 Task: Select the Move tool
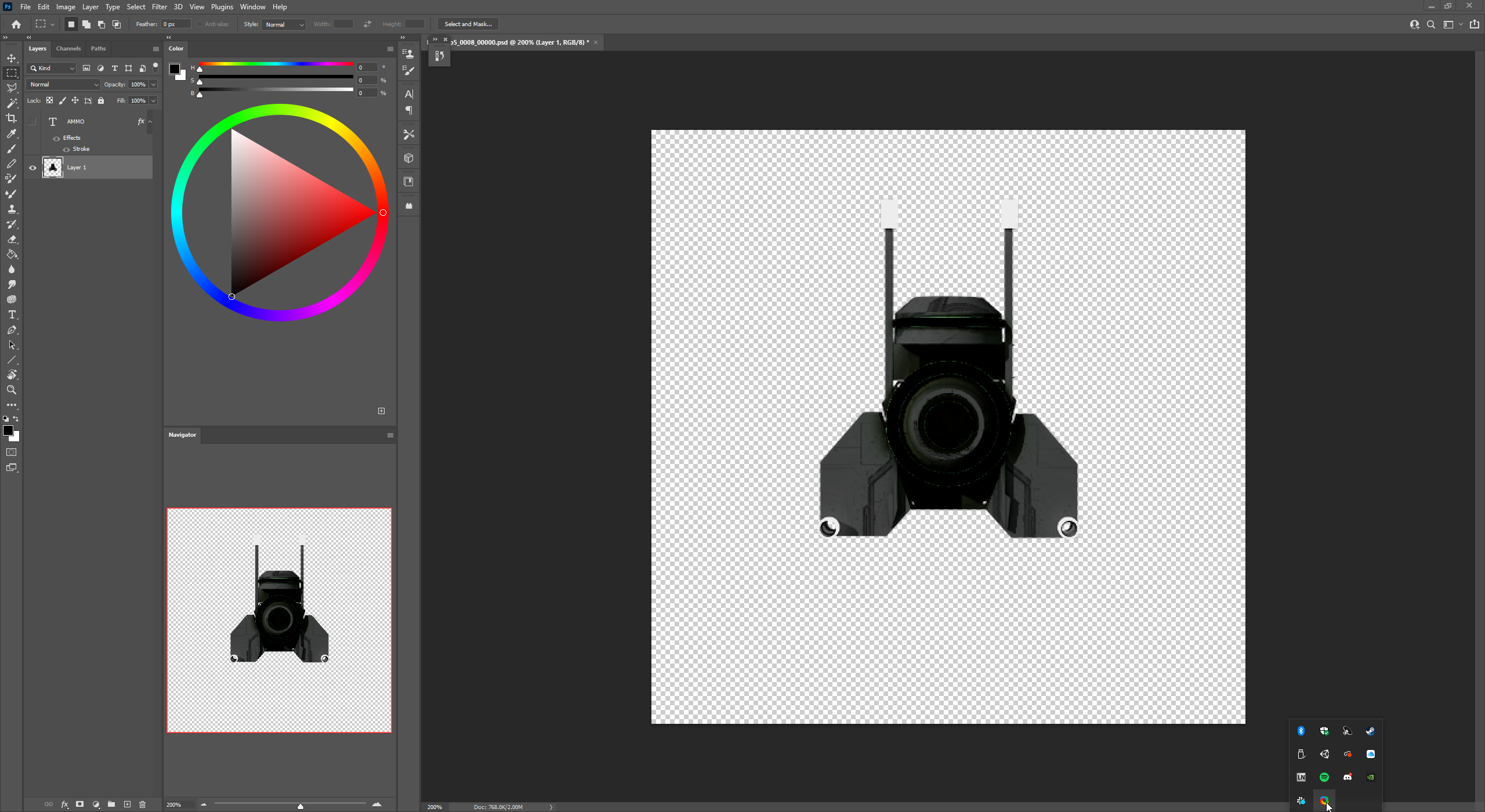click(12, 58)
